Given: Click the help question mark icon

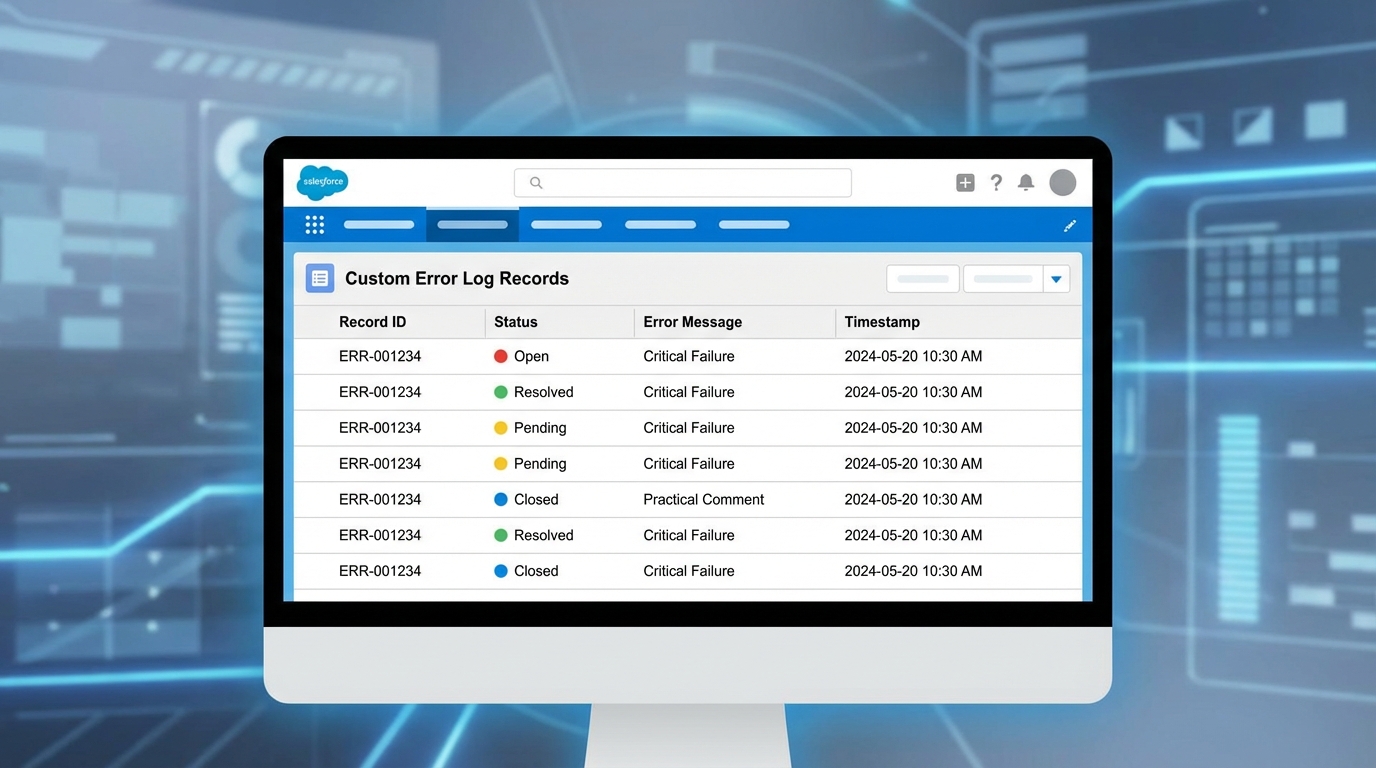Looking at the screenshot, I should (996, 182).
